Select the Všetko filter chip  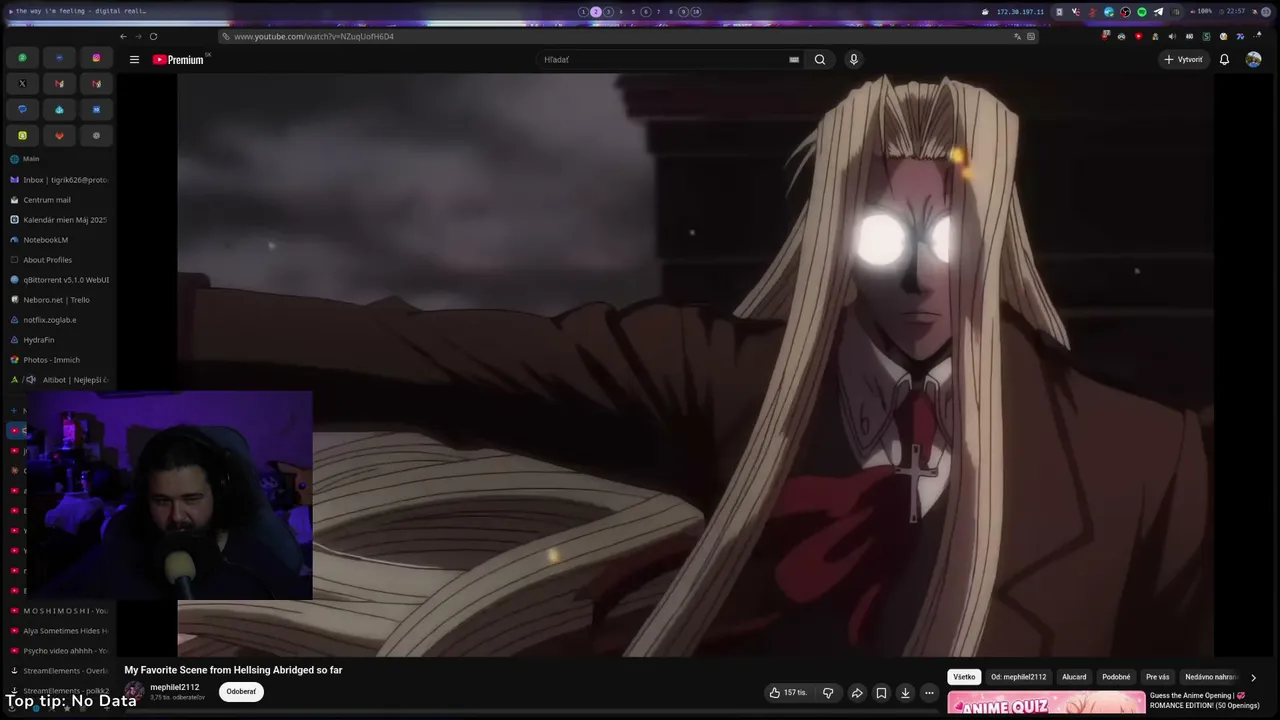click(x=964, y=677)
